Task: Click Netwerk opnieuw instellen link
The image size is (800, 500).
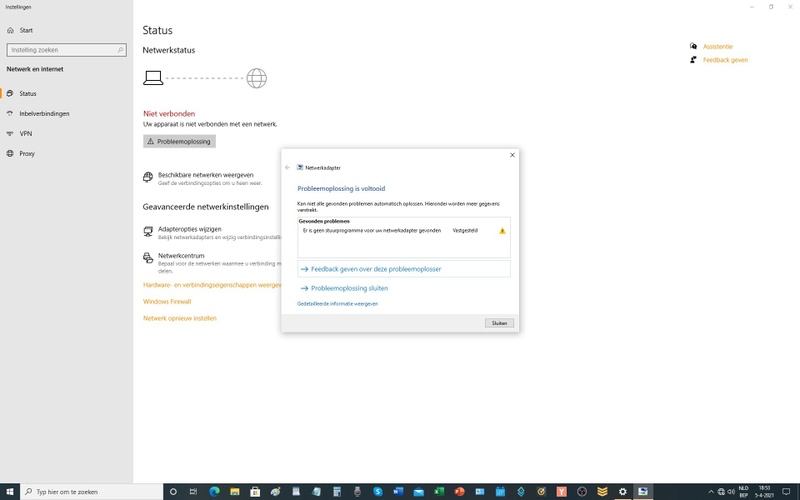Action: click(180, 318)
